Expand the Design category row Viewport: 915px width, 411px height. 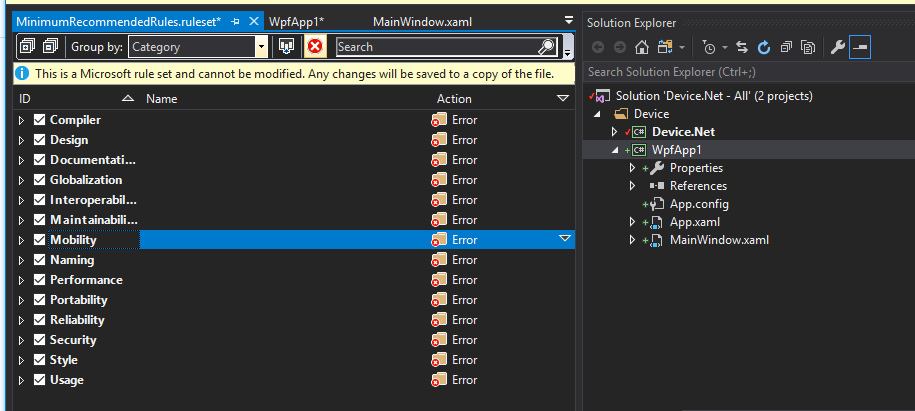[x=22, y=140]
